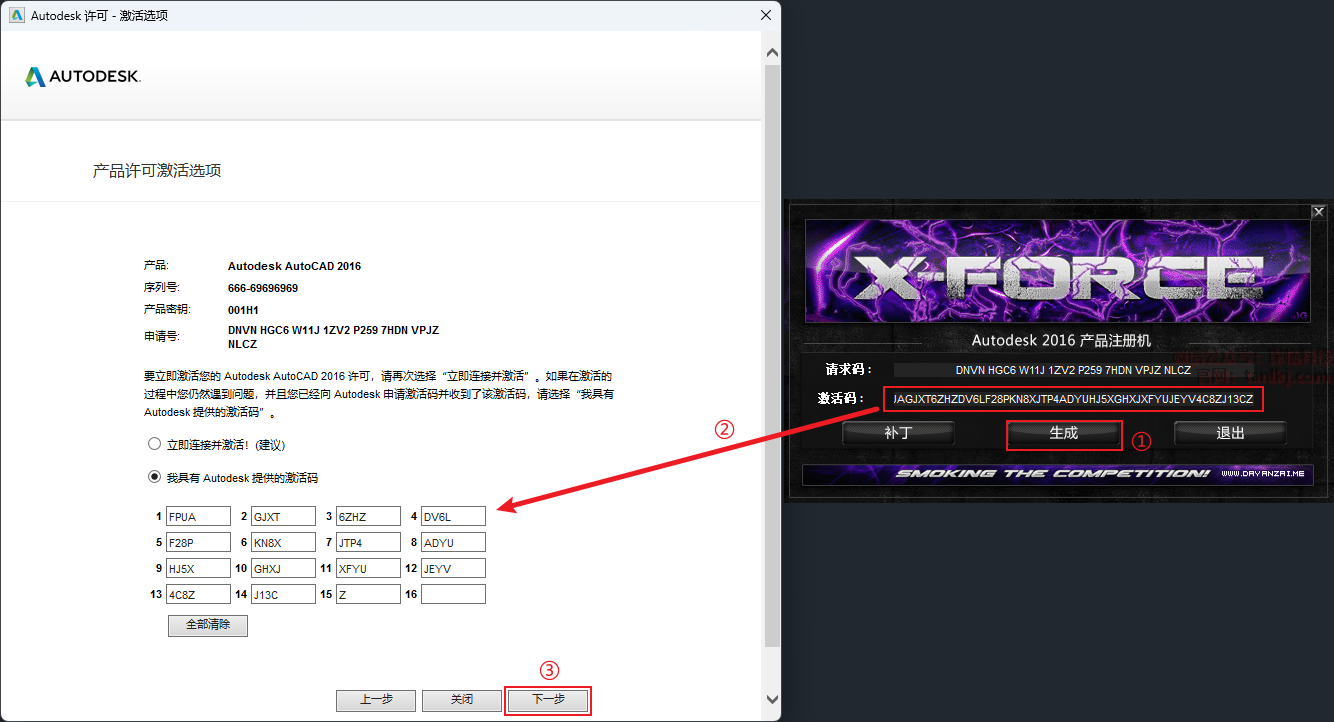Click the scroll down arrow in the Autodesk window
The height and width of the screenshot is (722, 1334).
(x=771, y=700)
